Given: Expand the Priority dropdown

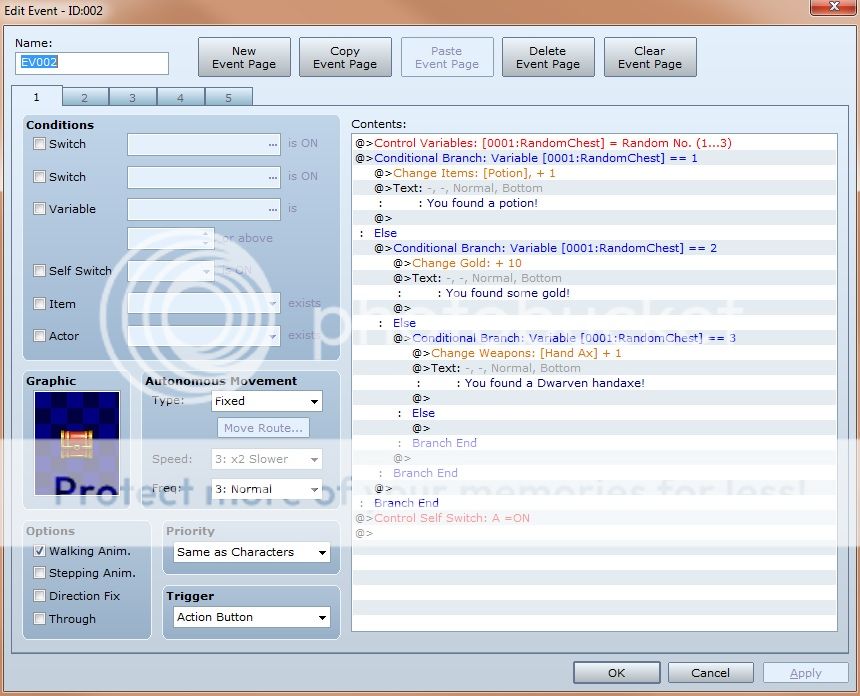Looking at the screenshot, I should coord(251,552).
